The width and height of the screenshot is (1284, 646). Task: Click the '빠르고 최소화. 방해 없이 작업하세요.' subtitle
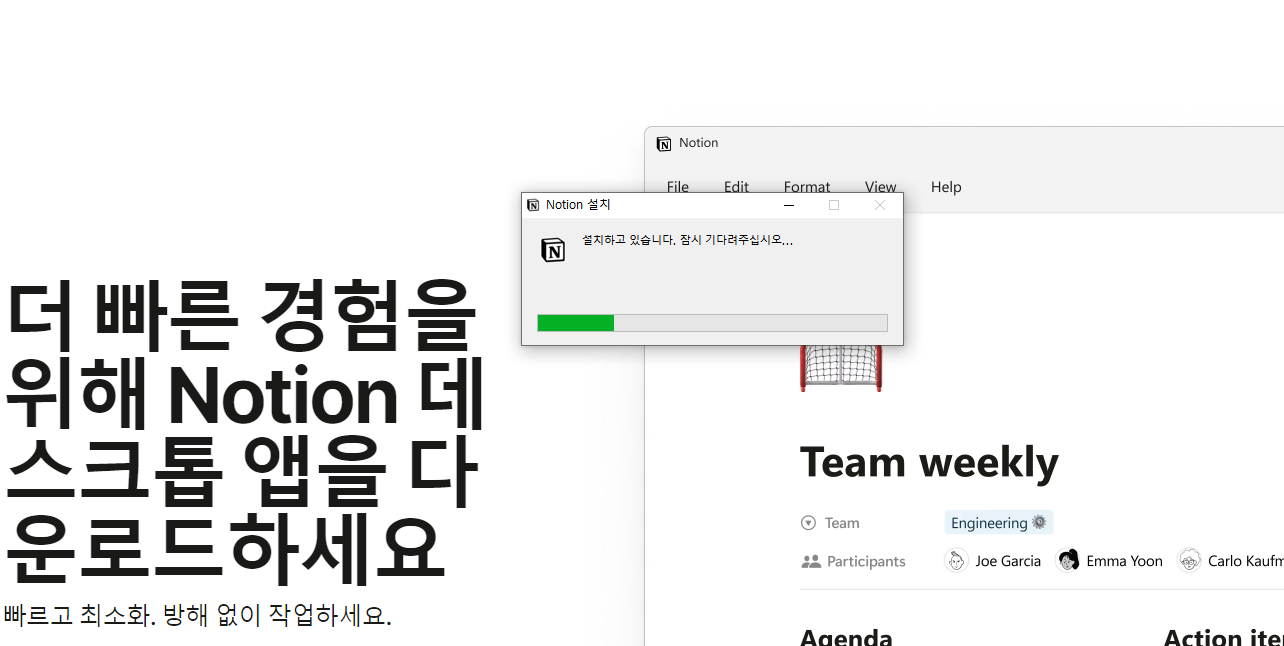(x=197, y=615)
